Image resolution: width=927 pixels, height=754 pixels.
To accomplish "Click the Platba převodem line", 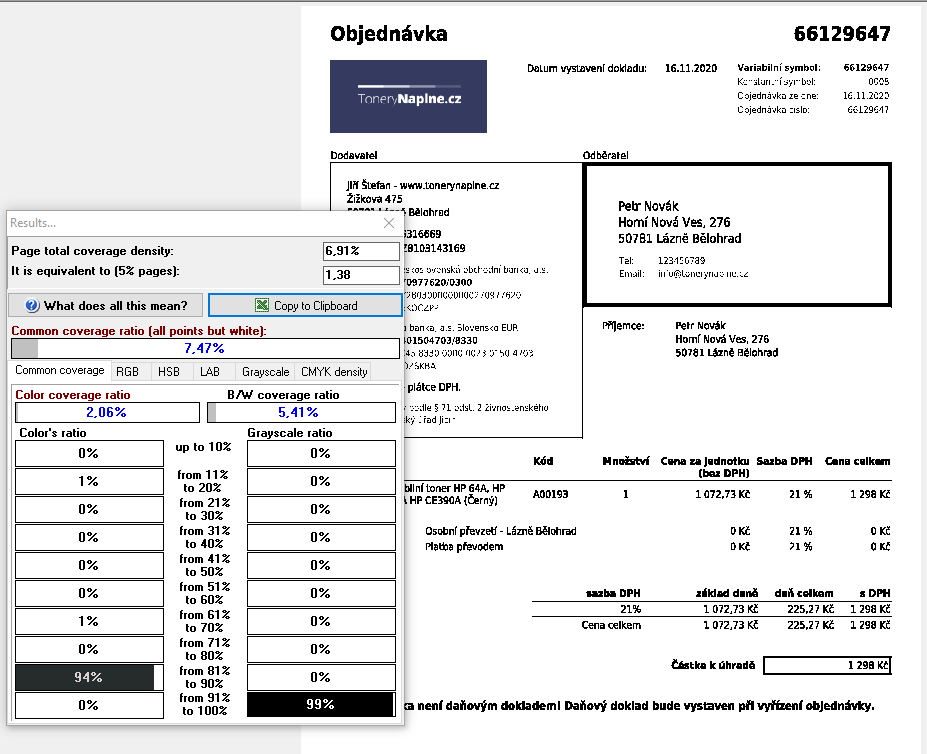I will pyautogui.click(x=464, y=546).
